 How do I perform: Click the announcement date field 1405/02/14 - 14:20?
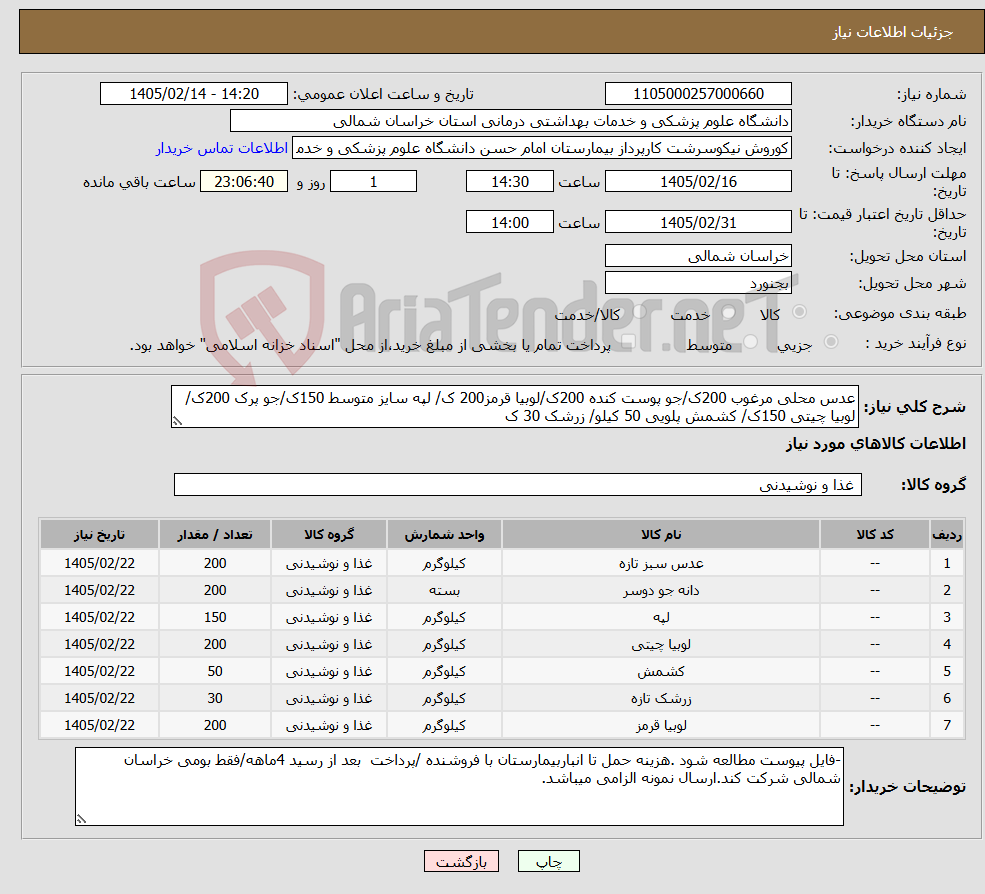point(193,94)
